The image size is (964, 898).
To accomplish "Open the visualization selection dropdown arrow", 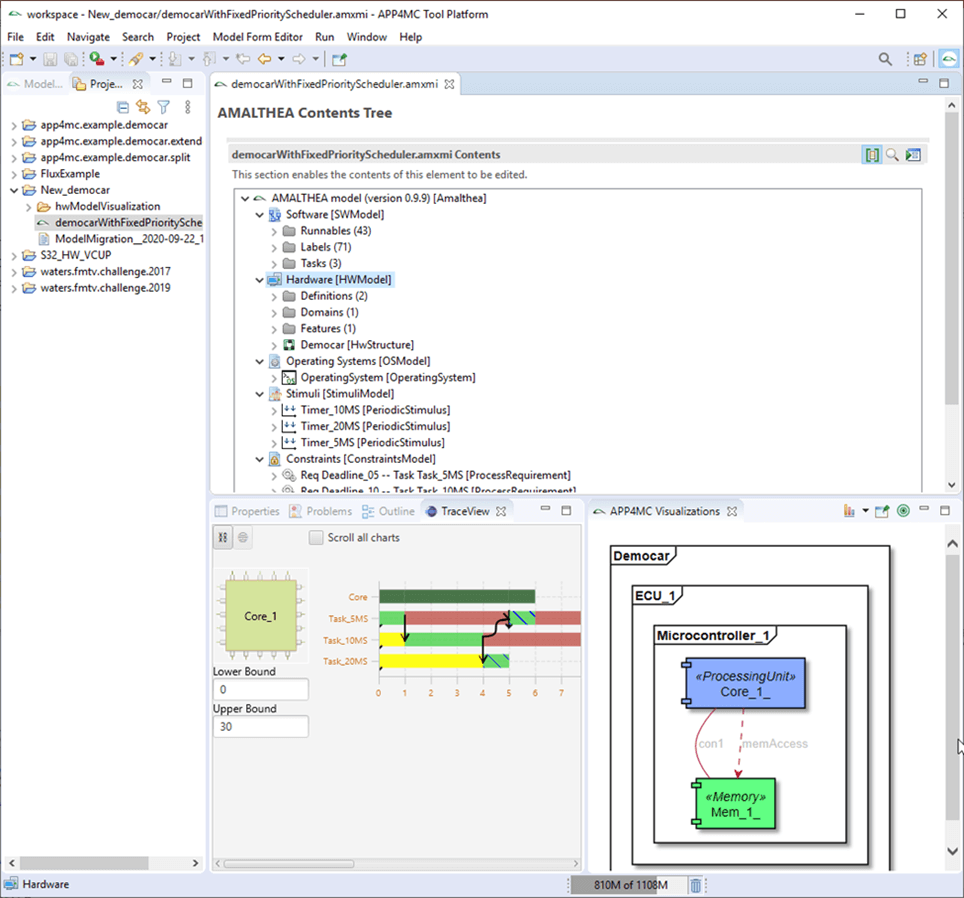I will coord(866,511).
